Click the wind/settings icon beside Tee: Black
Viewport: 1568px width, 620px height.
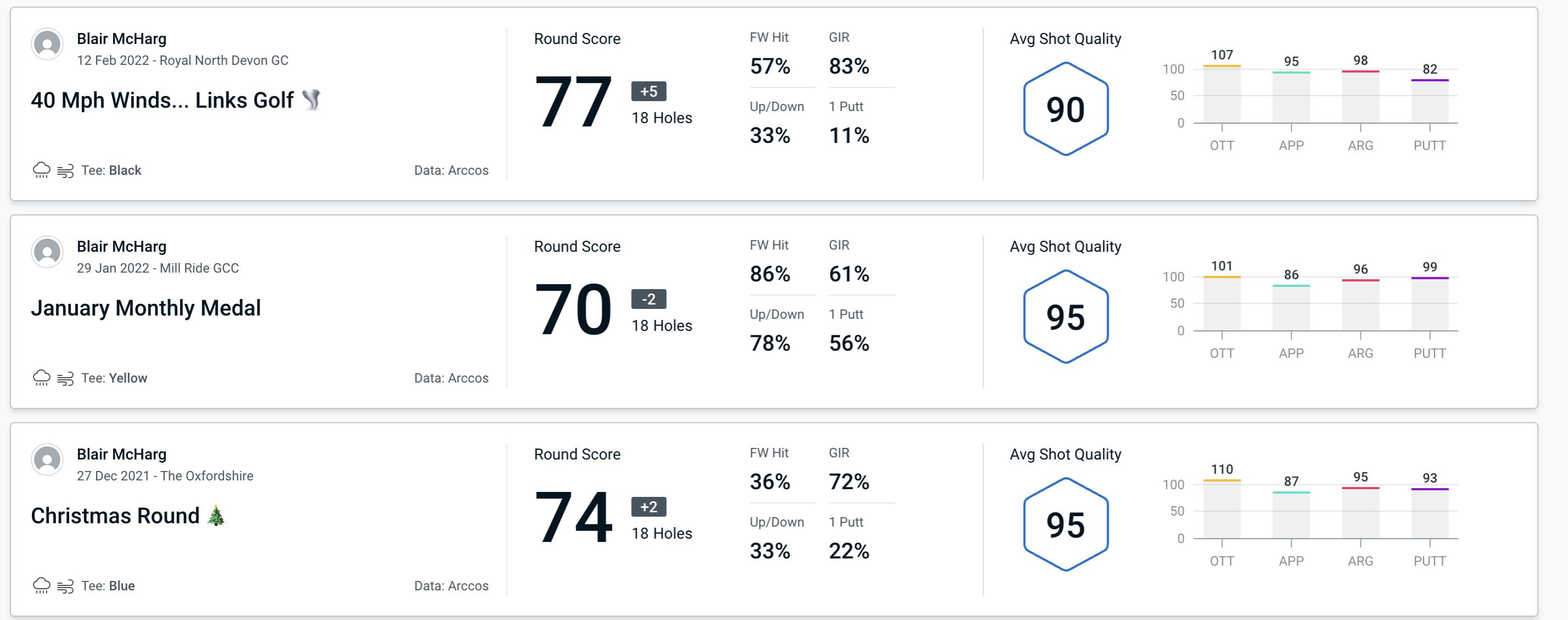[64, 169]
